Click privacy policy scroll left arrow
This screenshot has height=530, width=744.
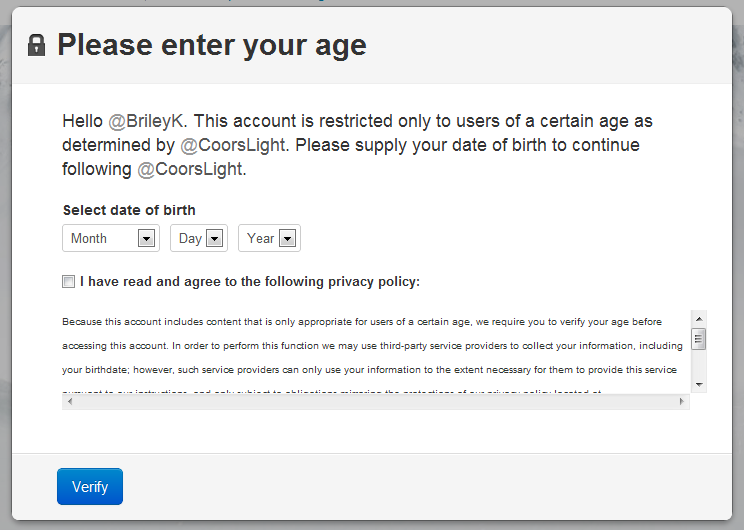68,401
